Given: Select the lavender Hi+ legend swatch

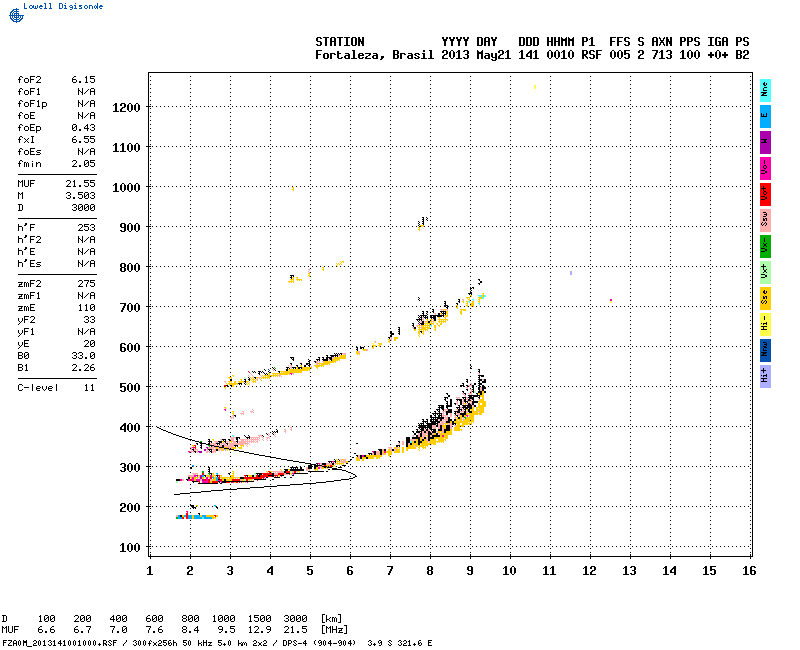Looking at the screenshot, I should (x=765, y=377).
